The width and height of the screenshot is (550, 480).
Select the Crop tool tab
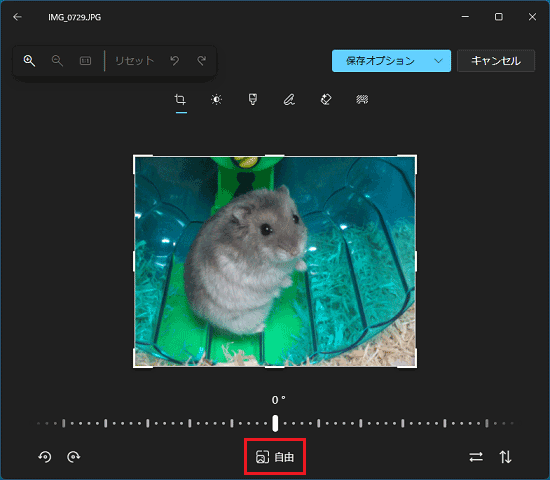(x=180, y=100)
